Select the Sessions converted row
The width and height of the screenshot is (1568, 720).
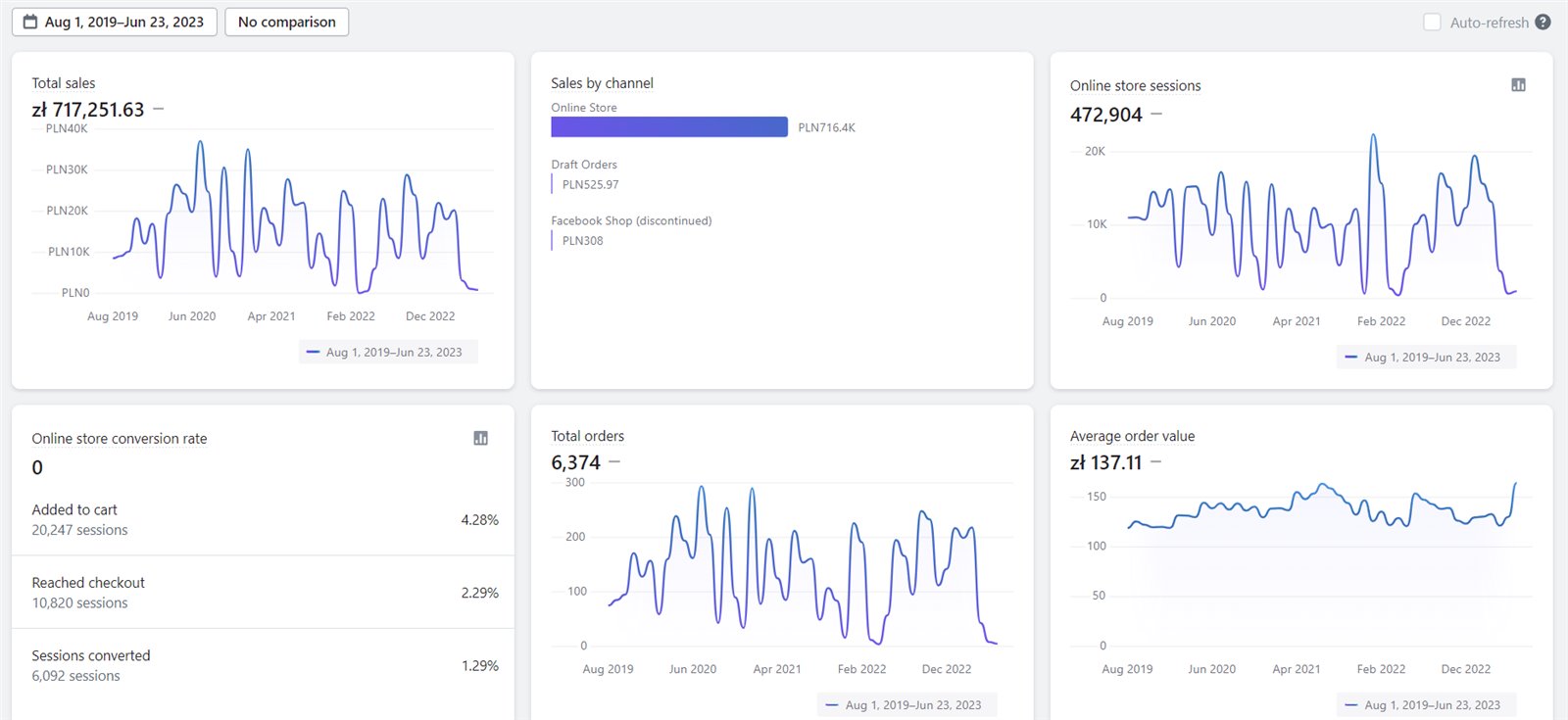coord(263,665)
